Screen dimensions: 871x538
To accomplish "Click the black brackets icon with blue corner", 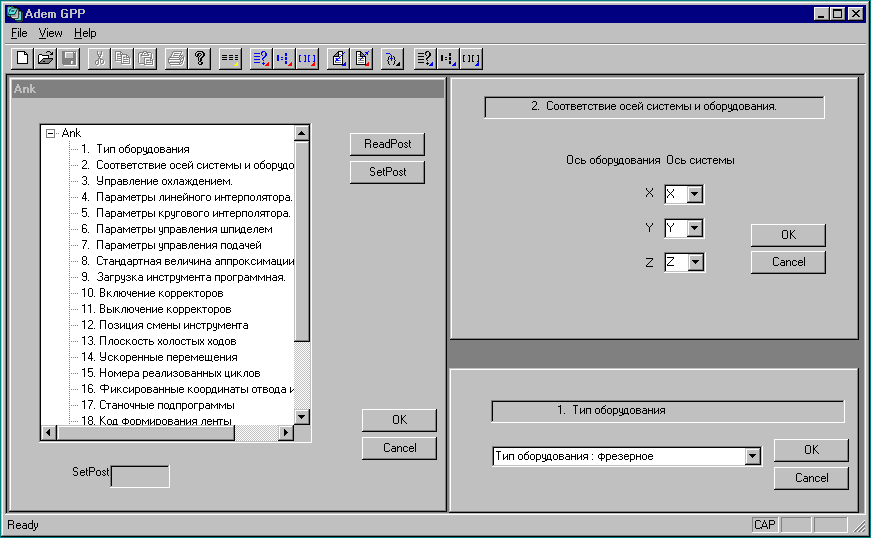I will point(471,58).
